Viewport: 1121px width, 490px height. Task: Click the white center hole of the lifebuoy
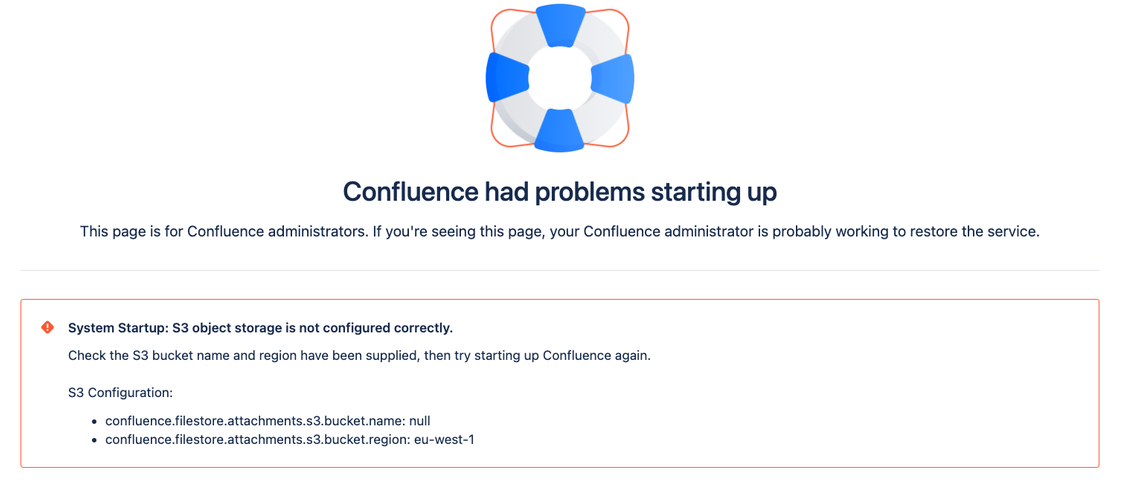click(x=560, y=78)
